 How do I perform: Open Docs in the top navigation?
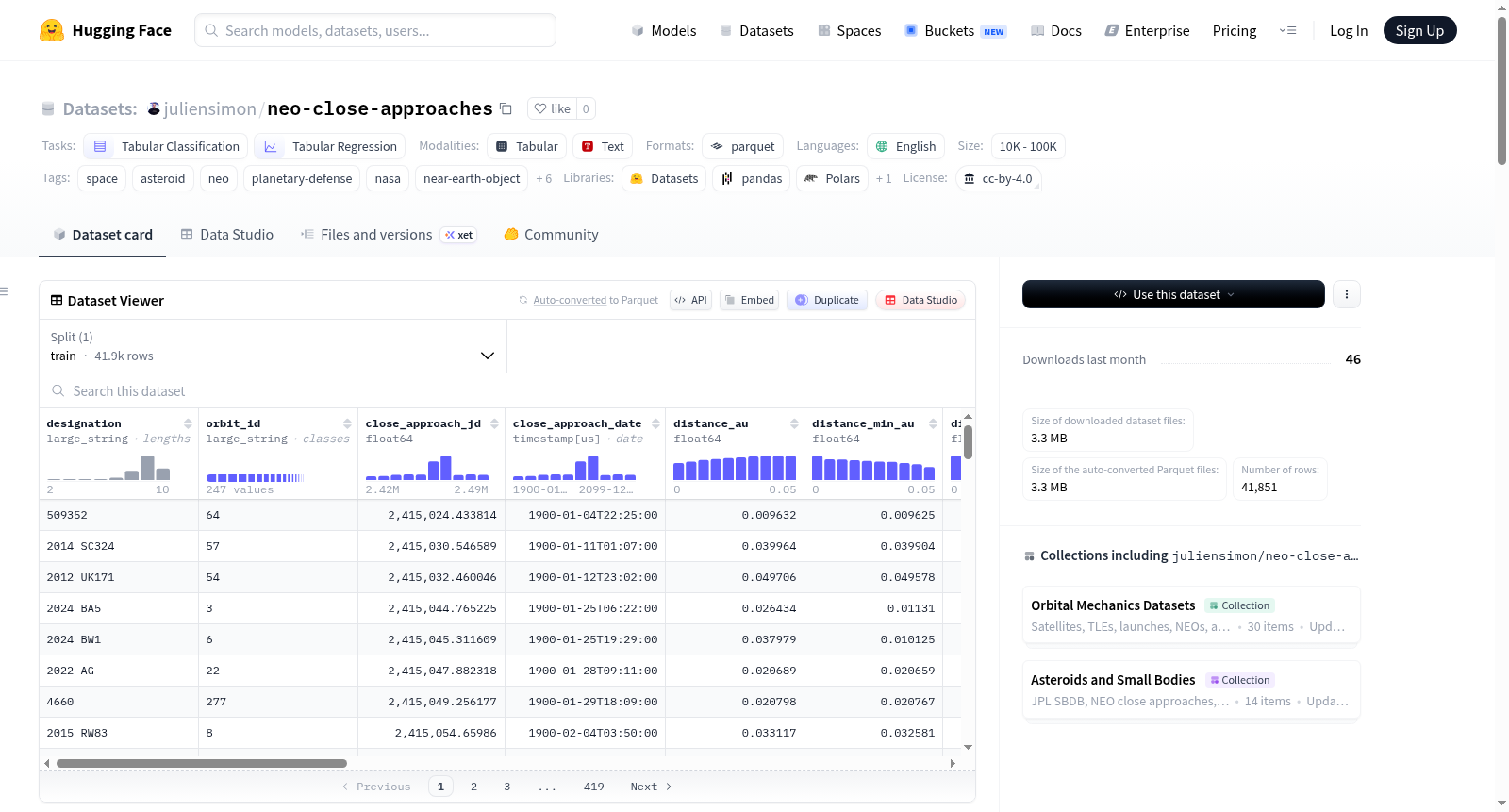point(1055,31)
